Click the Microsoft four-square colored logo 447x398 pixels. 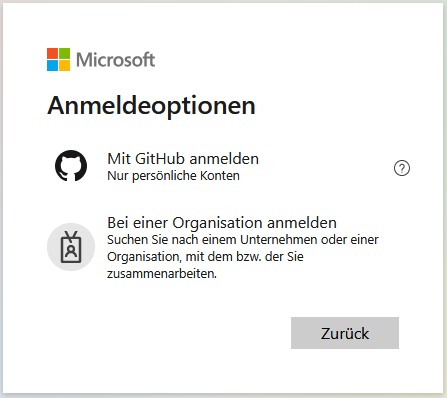[59, 60]
